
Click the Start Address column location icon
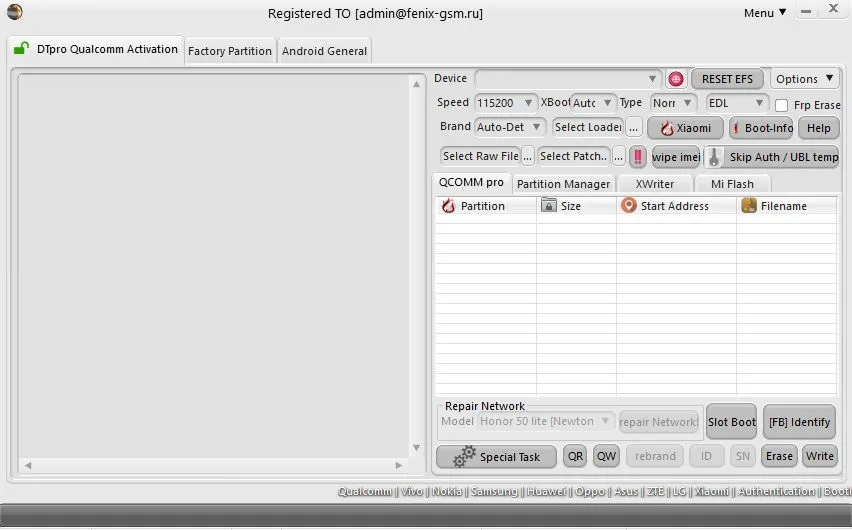point(629,205)
